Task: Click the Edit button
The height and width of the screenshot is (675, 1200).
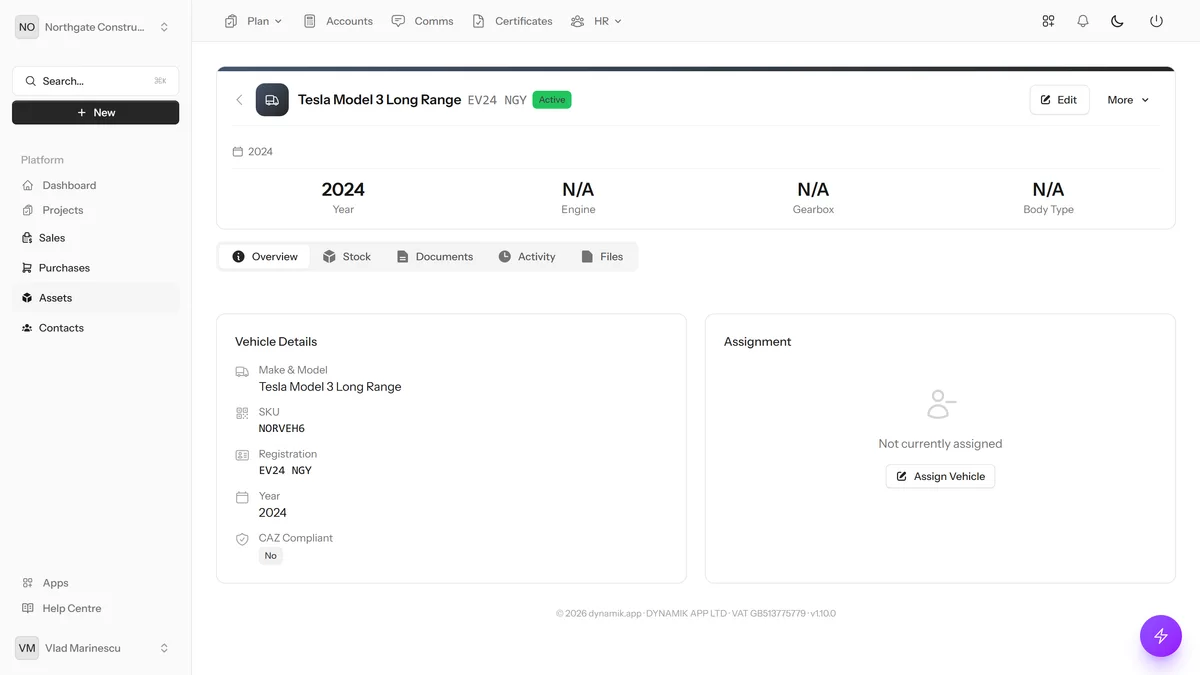Action: (x=1059, y=100)
